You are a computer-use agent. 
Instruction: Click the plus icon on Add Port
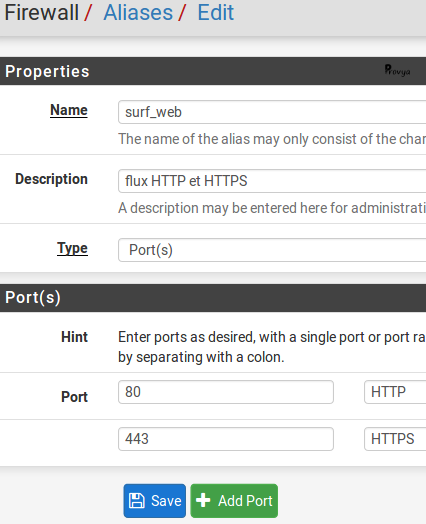point(203,501)
